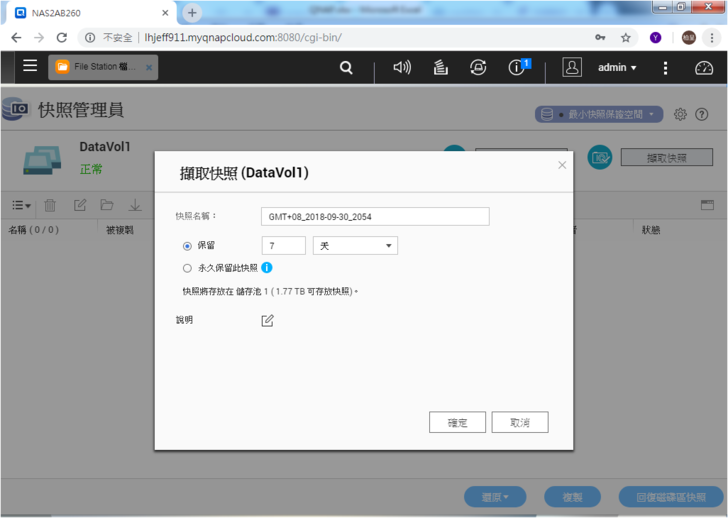The width and height of the screenshot is (728, 518).
Task: Select 永久保留此快照 radio option
Action: point(187,268)
